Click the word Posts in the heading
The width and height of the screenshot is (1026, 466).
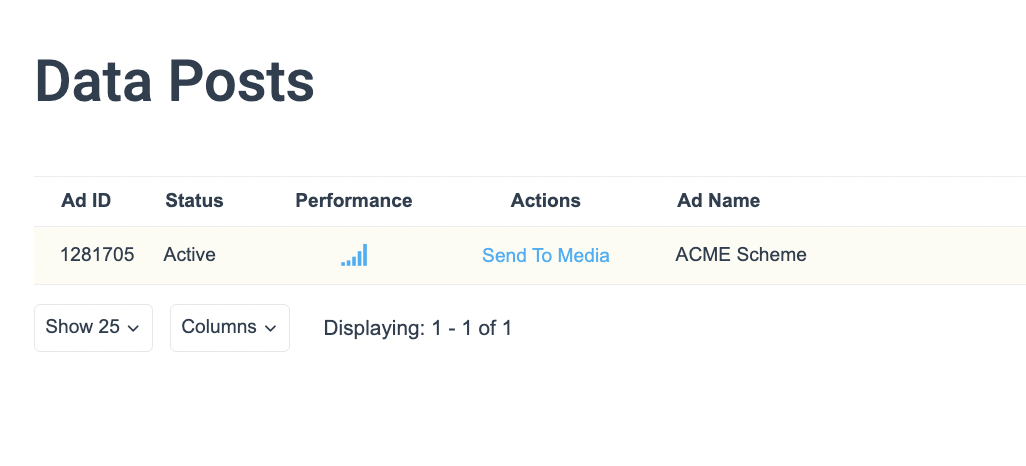click(242, 81)
